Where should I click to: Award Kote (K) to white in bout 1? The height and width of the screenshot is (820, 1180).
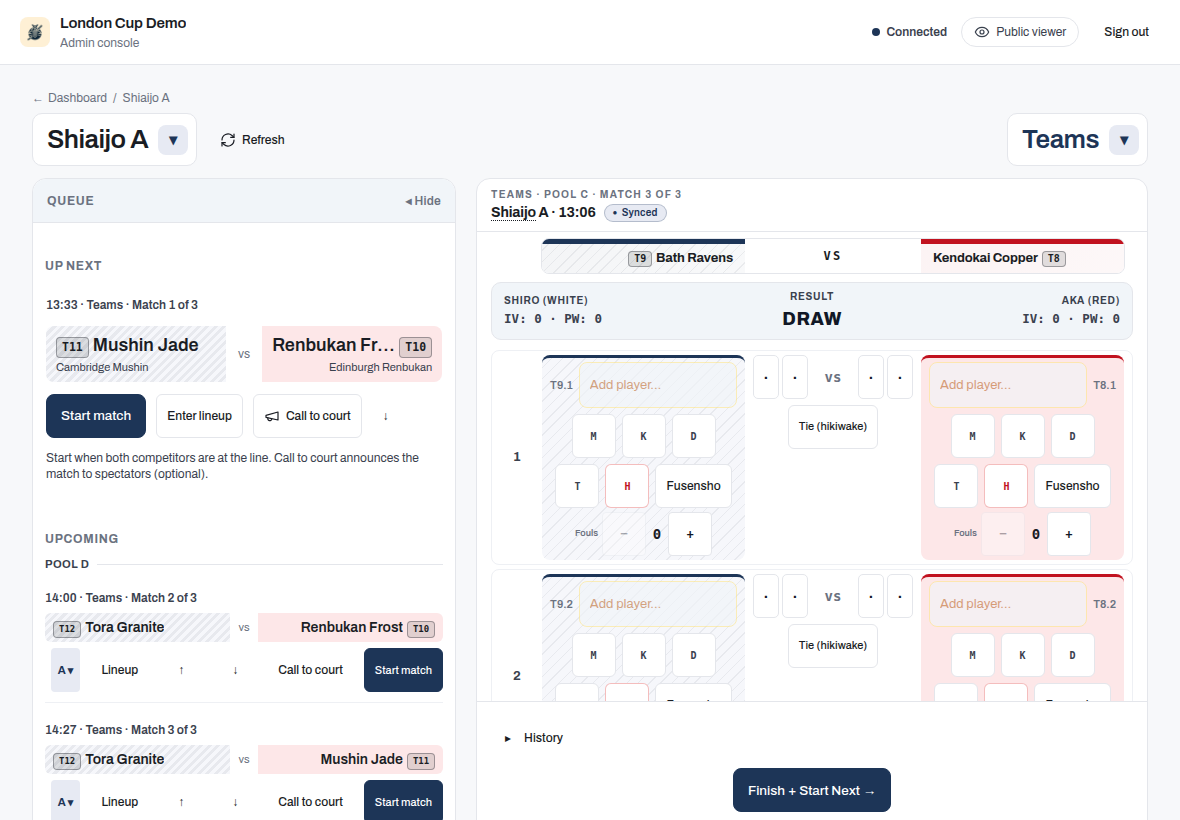(643, 436)
